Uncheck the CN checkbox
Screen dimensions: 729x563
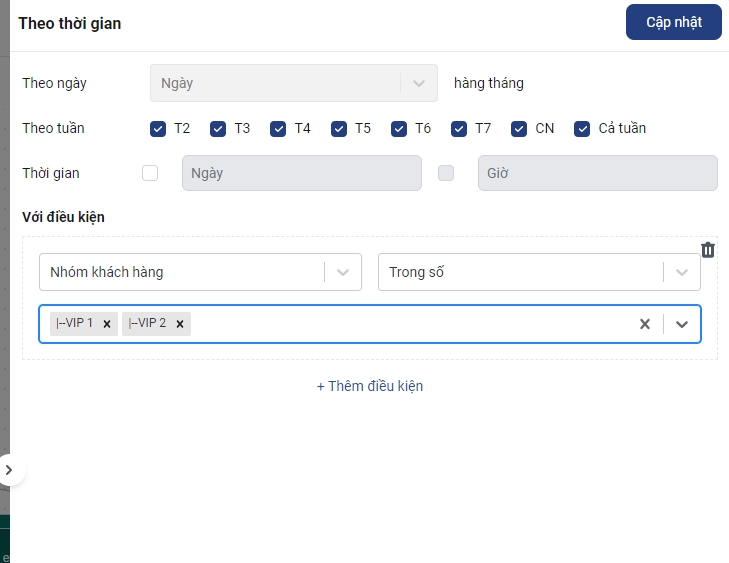[519, 128]
